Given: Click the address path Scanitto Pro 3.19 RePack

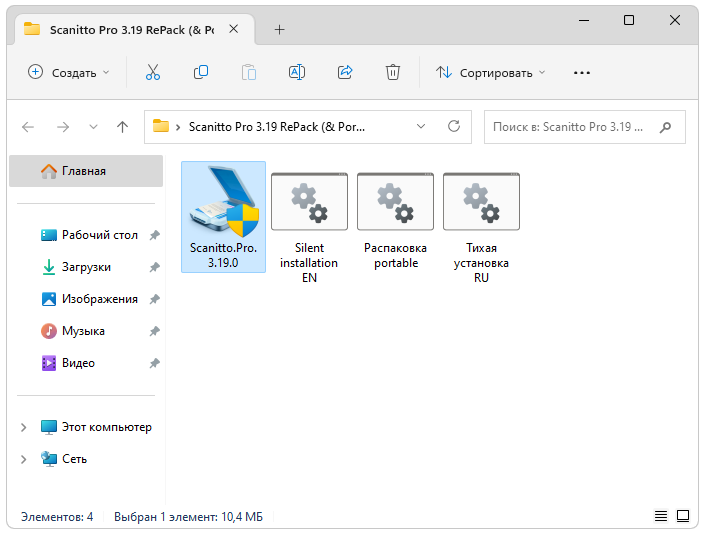Looking at the screenshot, I should pos(277,127).
